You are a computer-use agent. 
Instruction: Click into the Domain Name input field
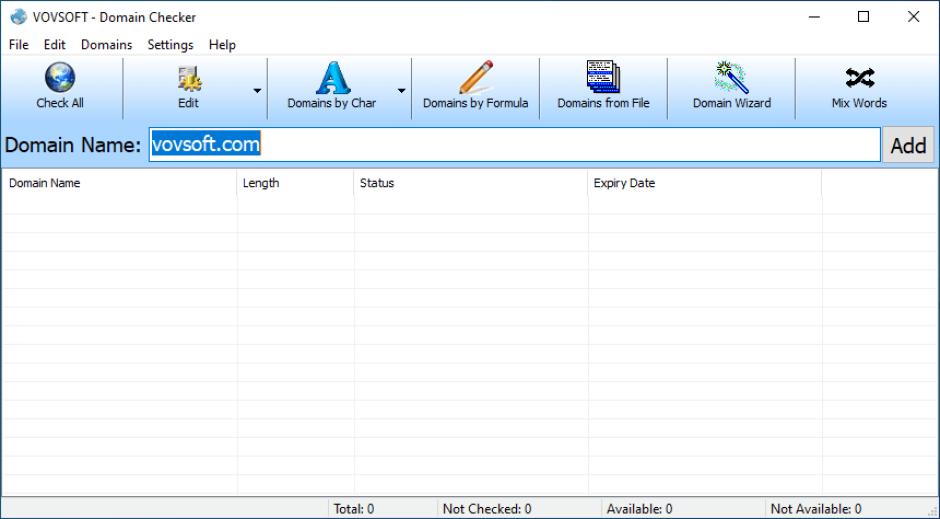coord(514,144)
